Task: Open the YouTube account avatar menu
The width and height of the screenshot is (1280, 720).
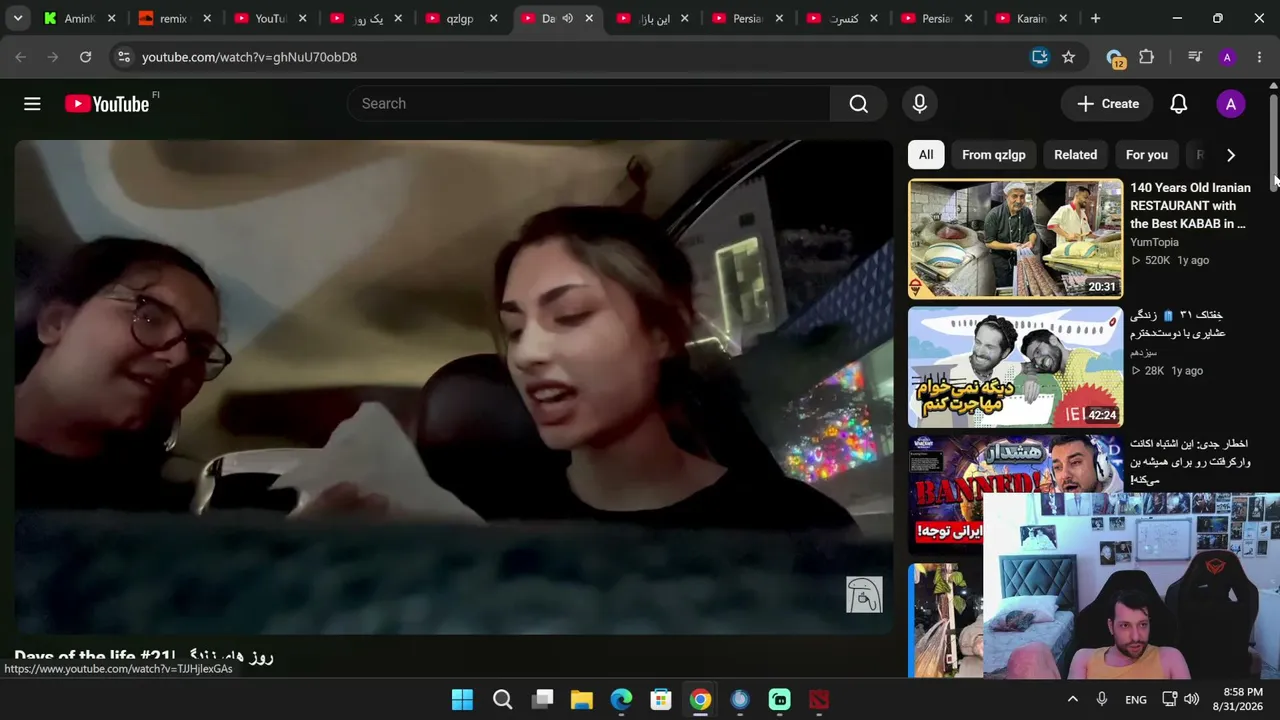Action: (1231, 104)
